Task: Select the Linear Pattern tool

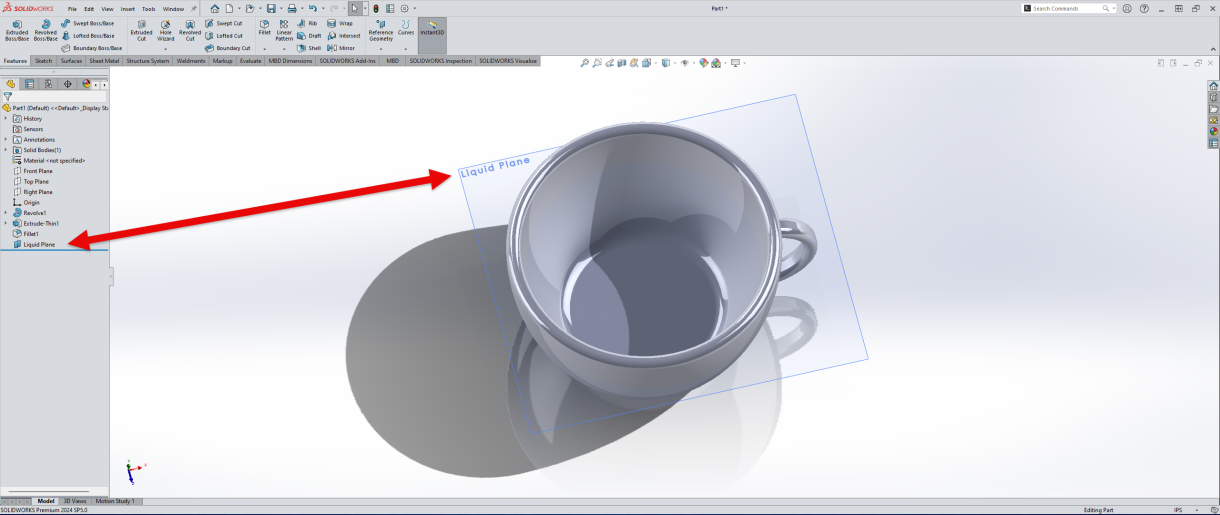Action: (x=284, y=30)
